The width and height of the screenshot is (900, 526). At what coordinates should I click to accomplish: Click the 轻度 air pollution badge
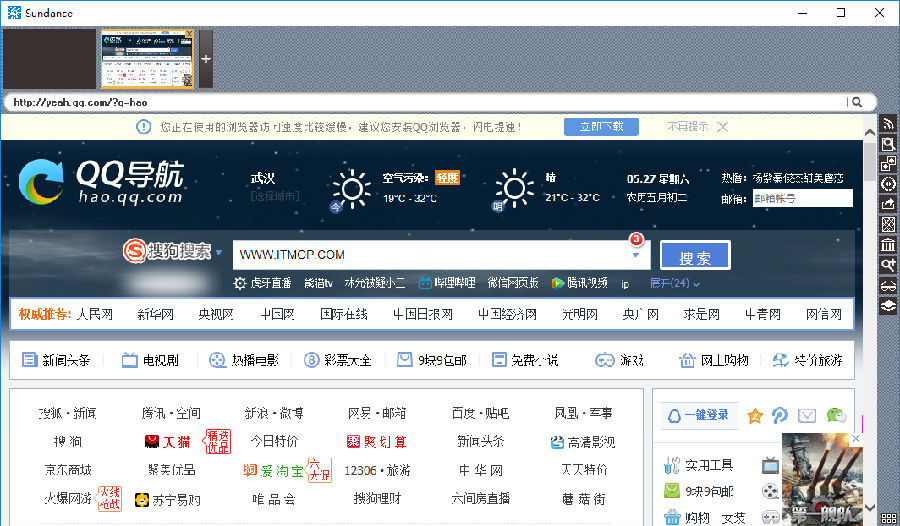coord(447,177)
